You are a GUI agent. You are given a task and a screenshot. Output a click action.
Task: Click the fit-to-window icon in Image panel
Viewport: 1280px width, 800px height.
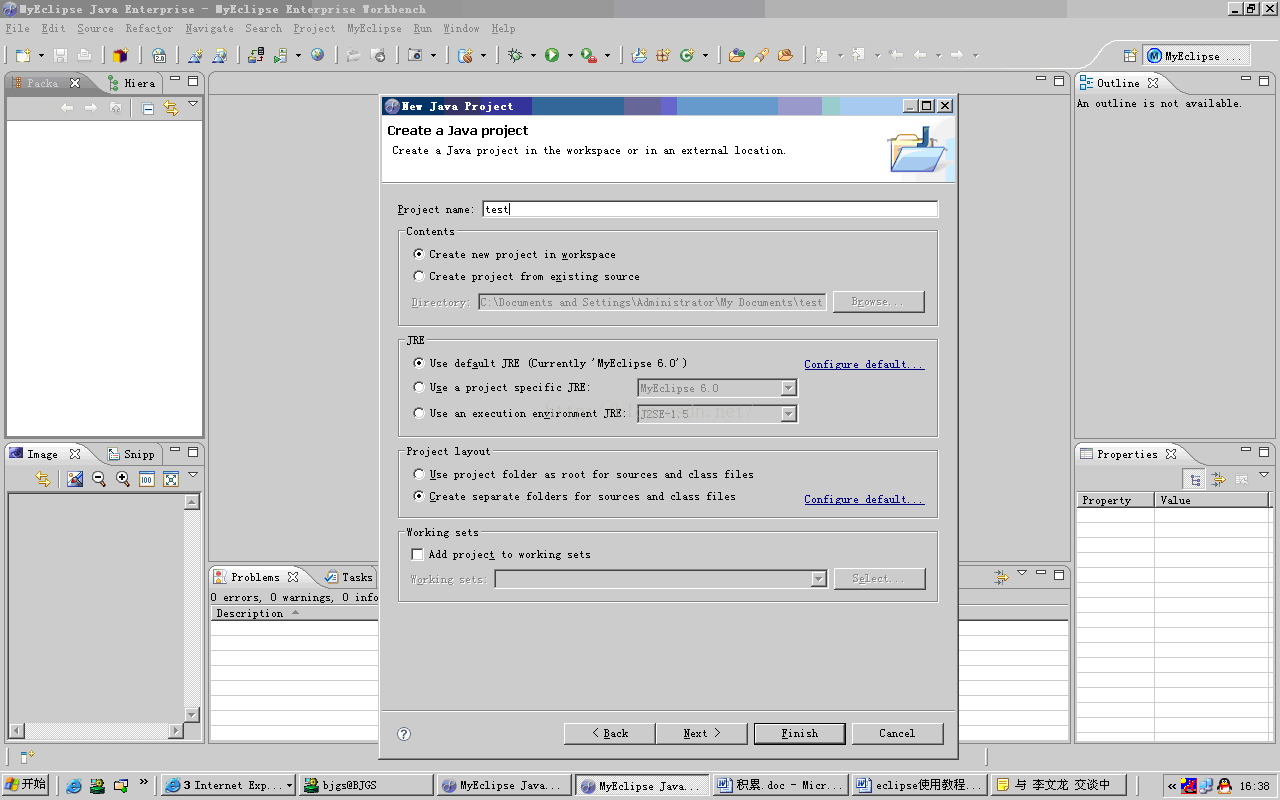pos(171,479)
